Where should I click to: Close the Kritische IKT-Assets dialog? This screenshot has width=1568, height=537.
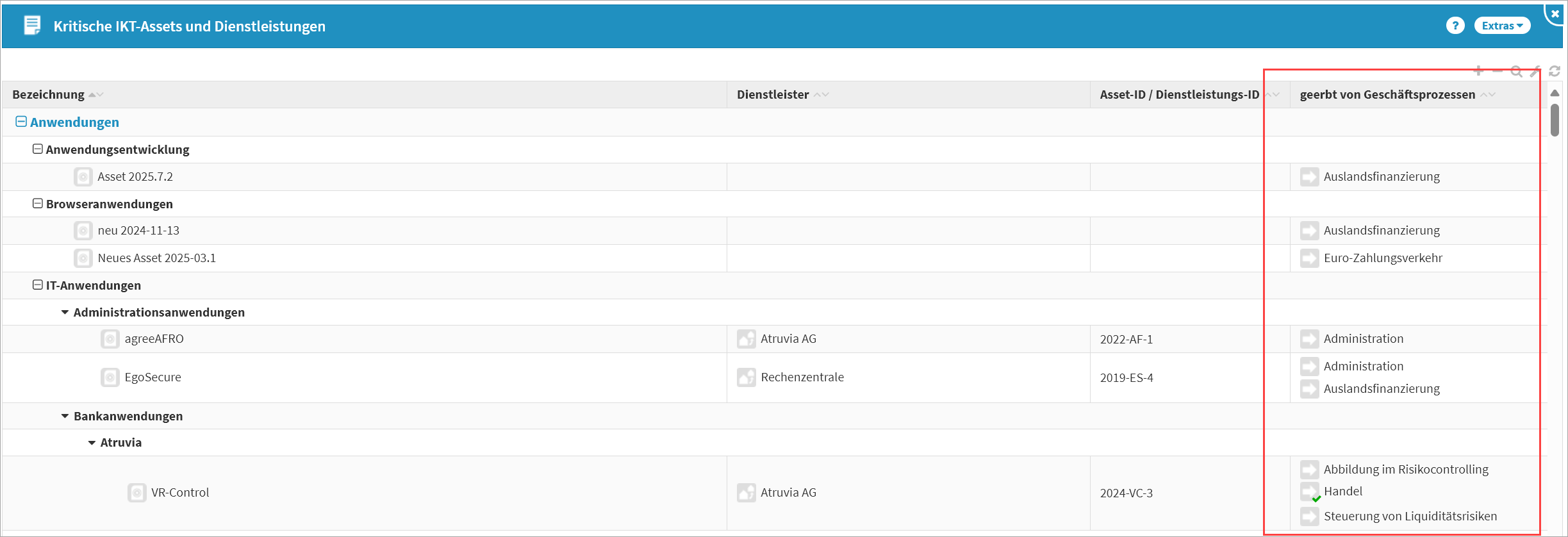[x=1555, y=13]
